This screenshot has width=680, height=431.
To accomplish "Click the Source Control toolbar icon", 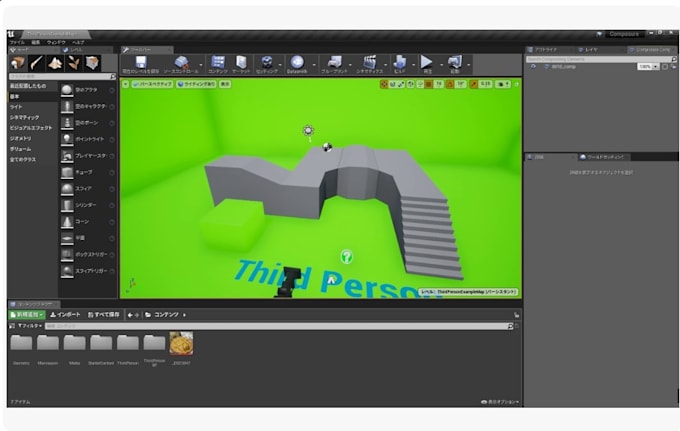I will coord(182,62).
